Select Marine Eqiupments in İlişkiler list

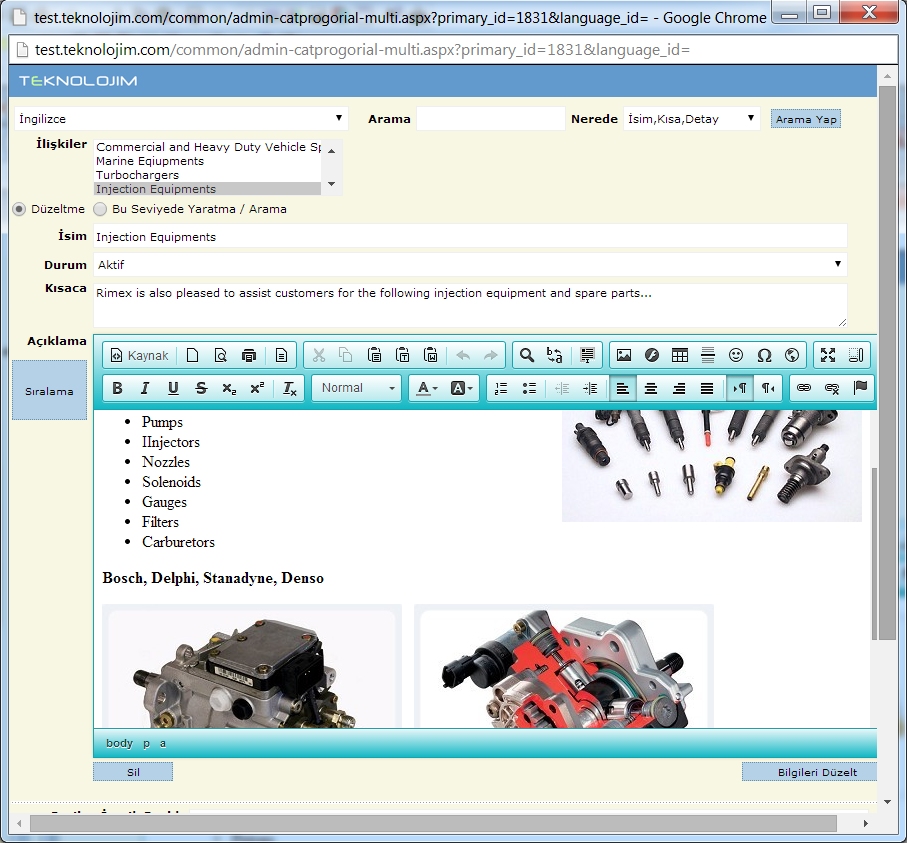point(208,161)
